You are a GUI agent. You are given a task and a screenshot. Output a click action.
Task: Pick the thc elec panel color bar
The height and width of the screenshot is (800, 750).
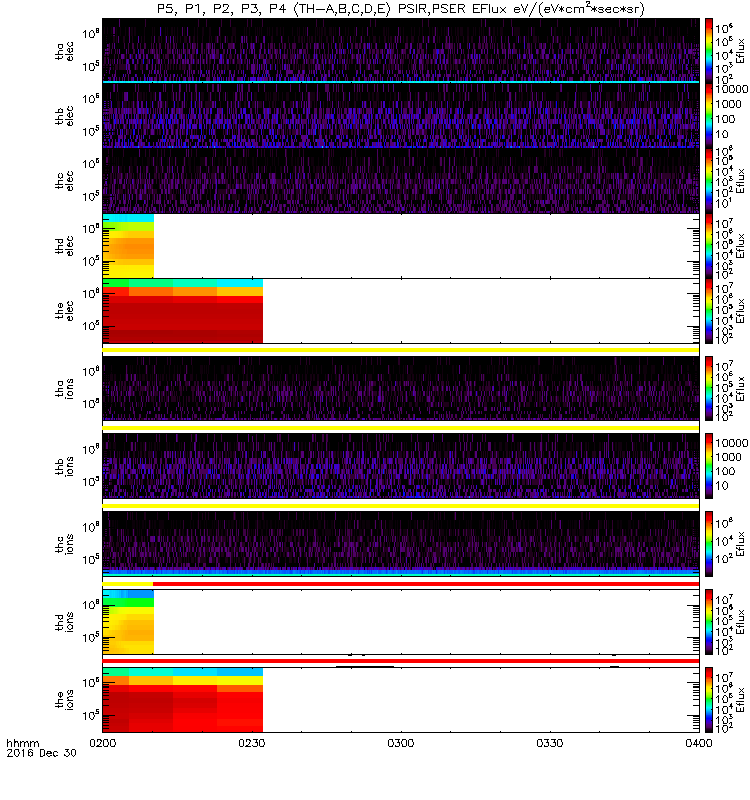[x=709, y=181]
